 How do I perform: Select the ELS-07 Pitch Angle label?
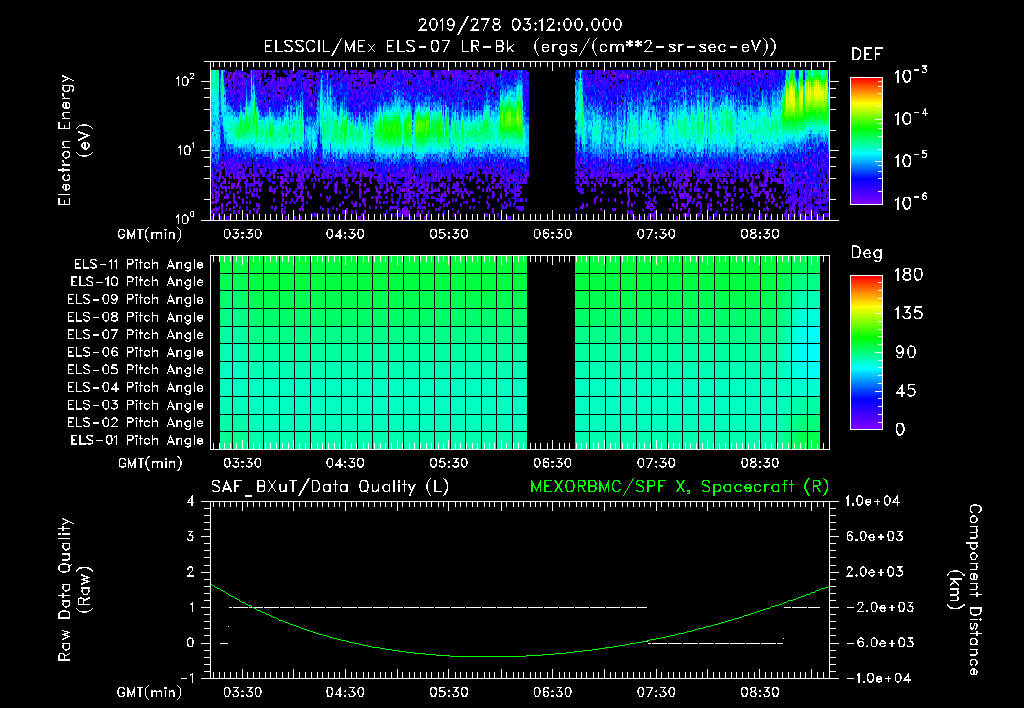(x=135, y=334)
